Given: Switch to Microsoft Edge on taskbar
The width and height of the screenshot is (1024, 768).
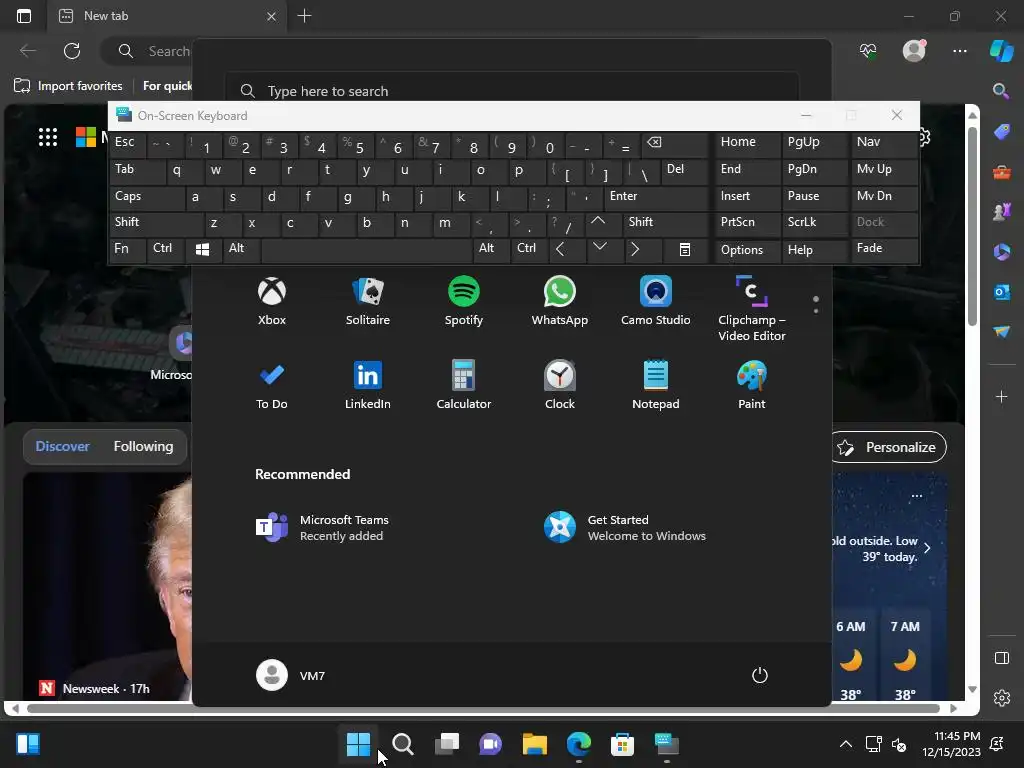Looking at the screenshot, I should [x=579, y=744].
